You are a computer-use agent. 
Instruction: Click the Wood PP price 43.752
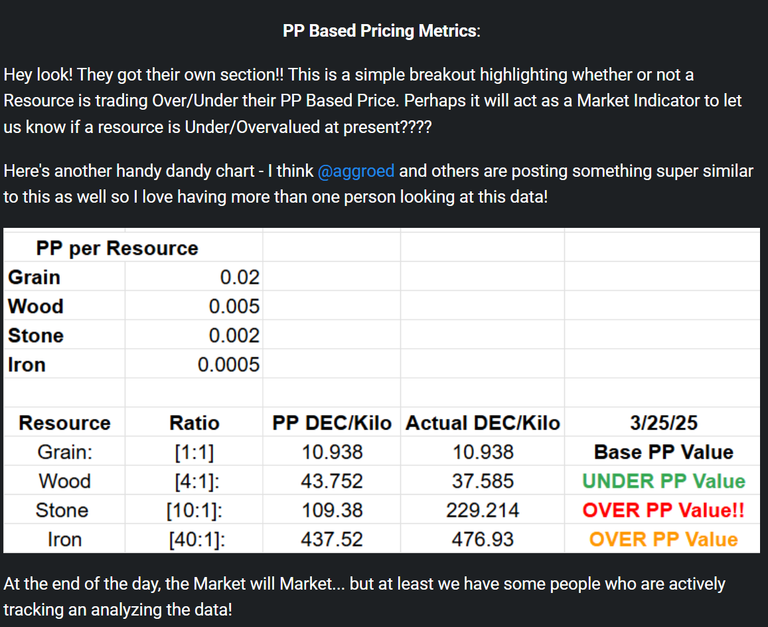point(332,481)
